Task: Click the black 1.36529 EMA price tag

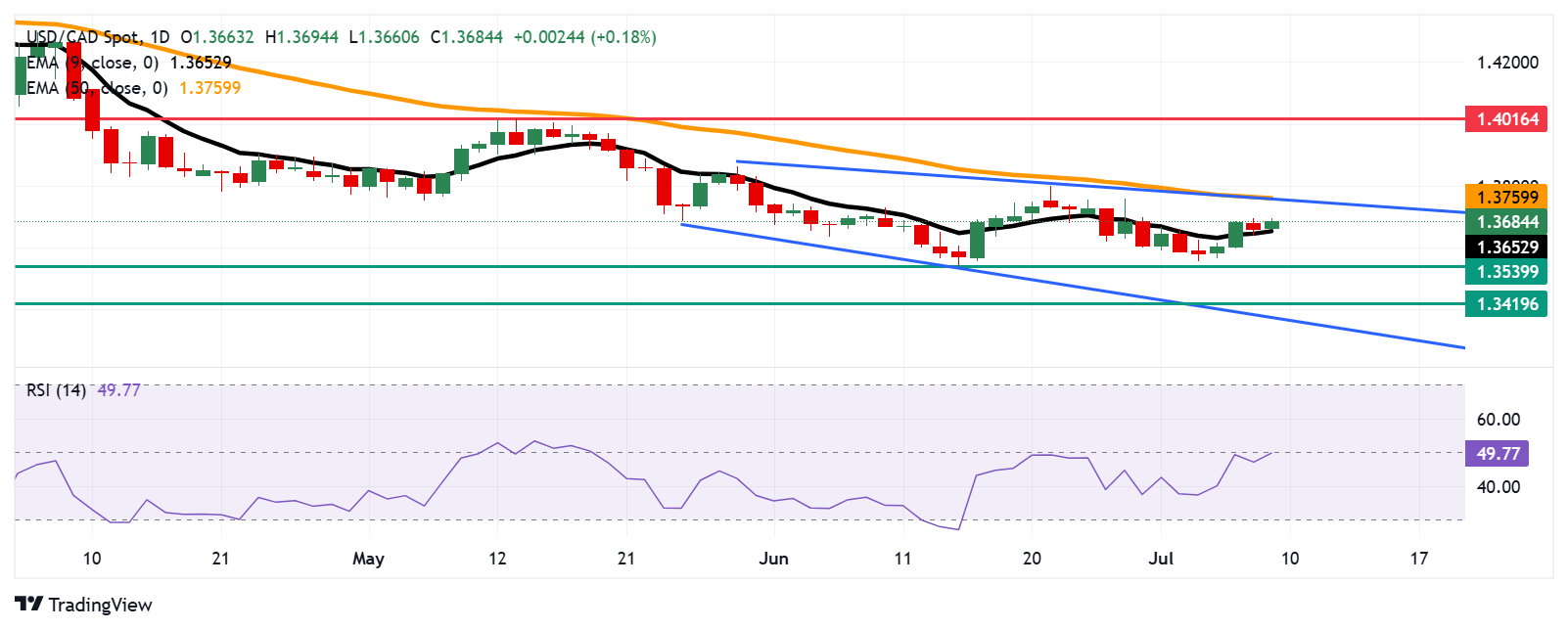Action: (1506, 247)
